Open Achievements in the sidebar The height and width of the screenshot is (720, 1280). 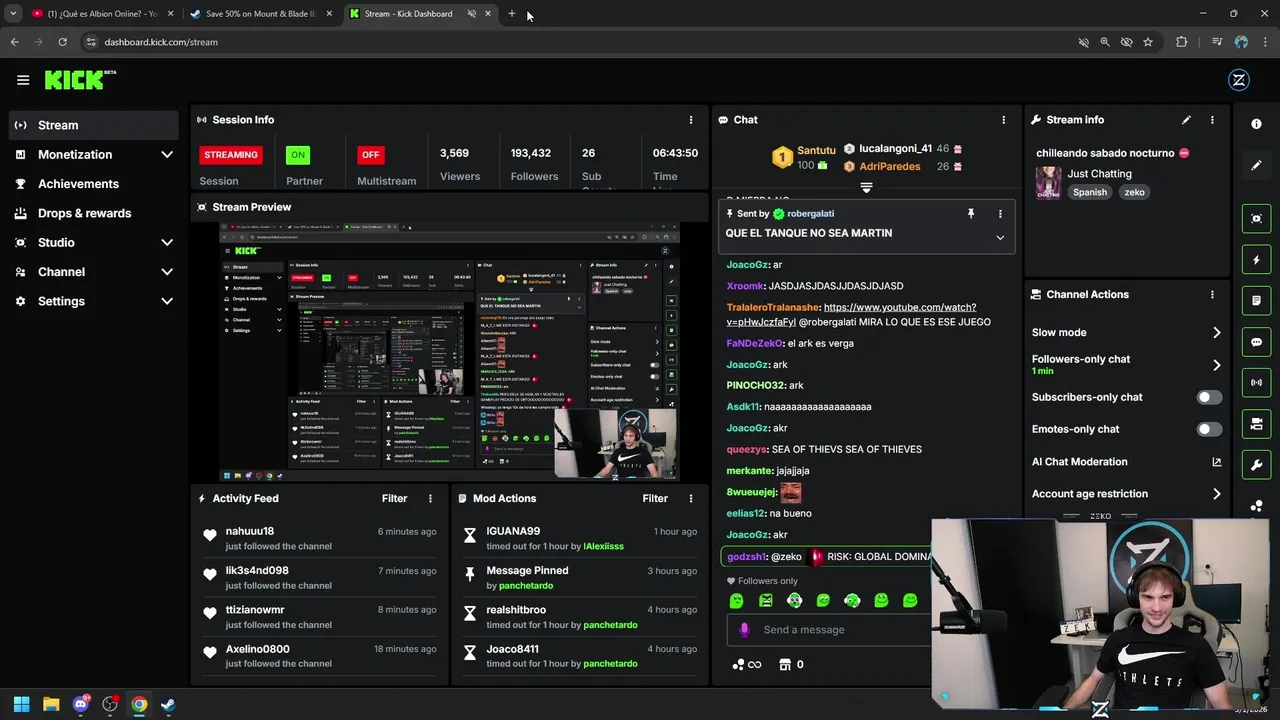[94, 184]
